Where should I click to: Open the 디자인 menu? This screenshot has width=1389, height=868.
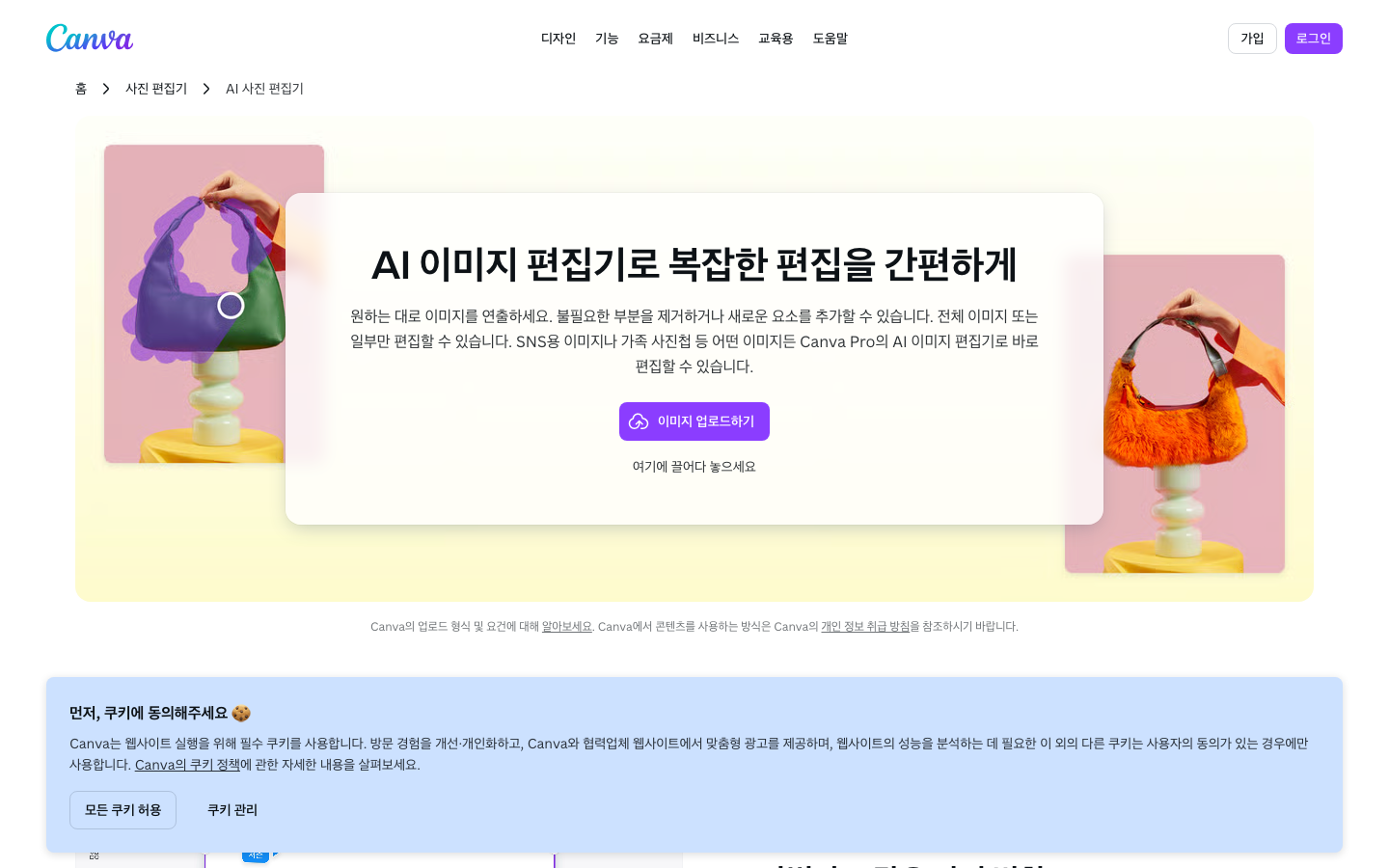[558, 39]
